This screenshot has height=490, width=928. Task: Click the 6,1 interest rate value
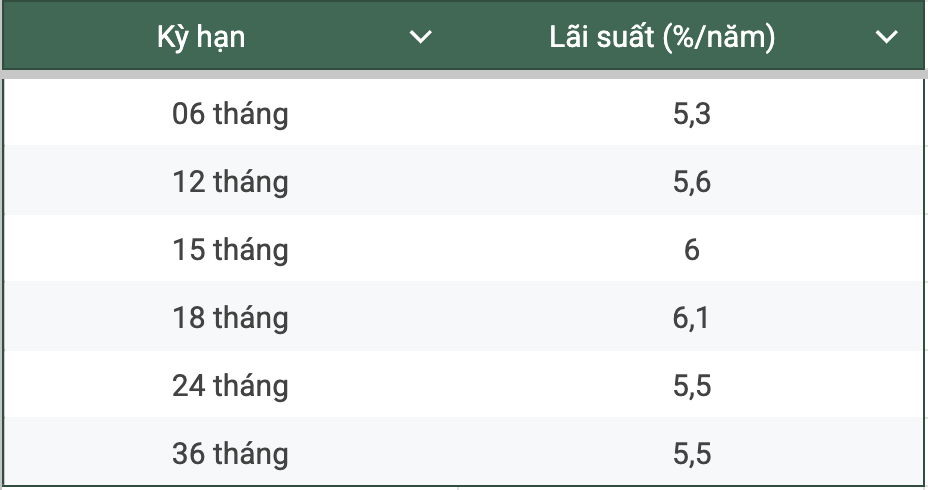click(x=692, y=318)
